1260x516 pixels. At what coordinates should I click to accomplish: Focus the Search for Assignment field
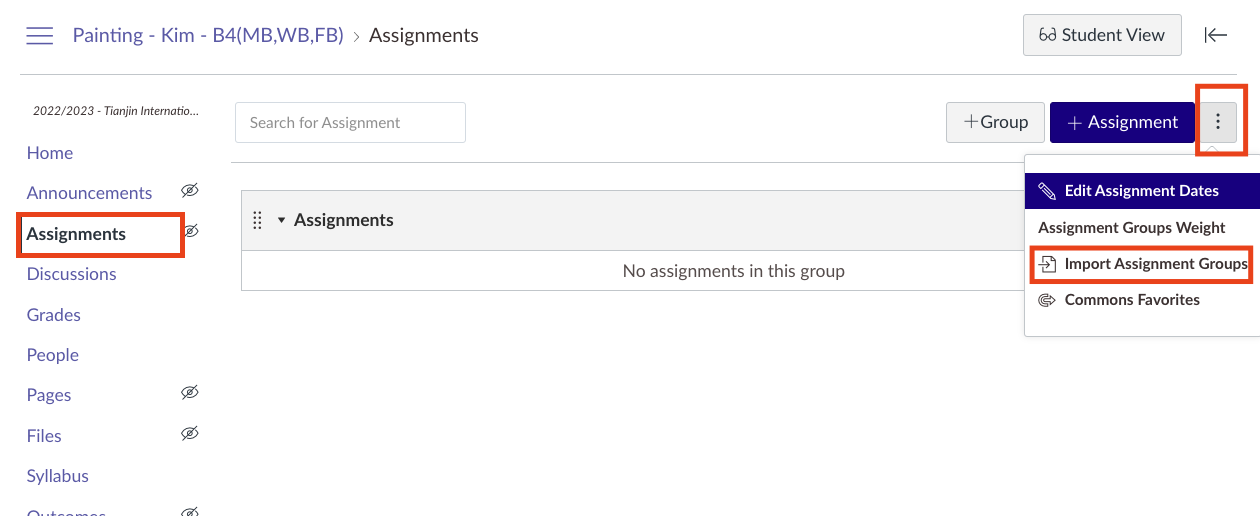(x=350, y=123)
